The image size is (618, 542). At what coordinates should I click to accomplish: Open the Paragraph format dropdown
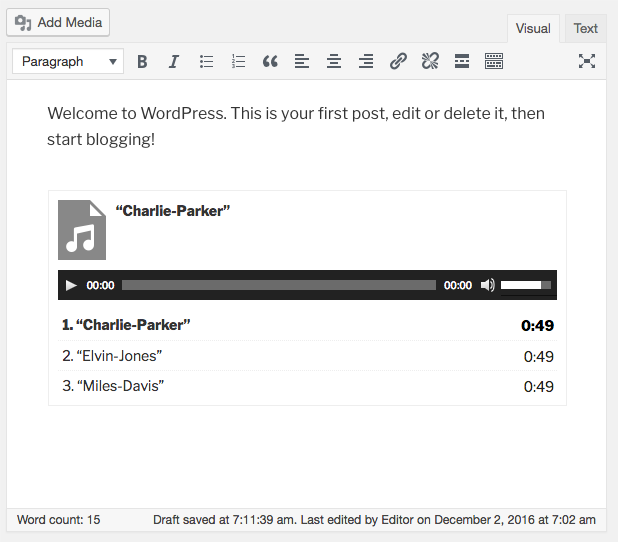tap(68, 61)
